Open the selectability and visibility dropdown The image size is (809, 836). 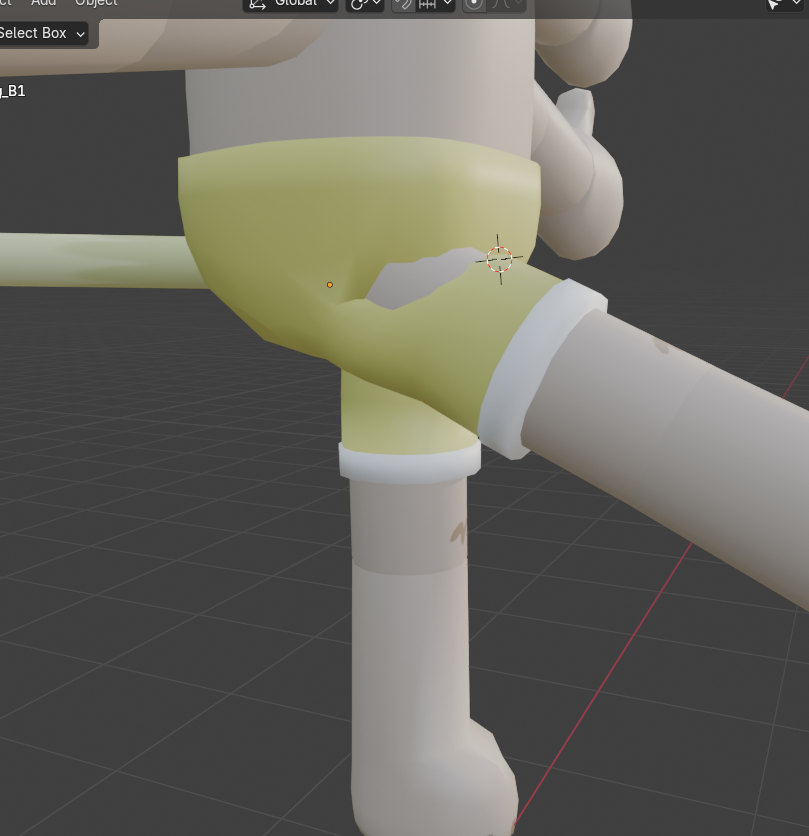[x=784, y=4]
